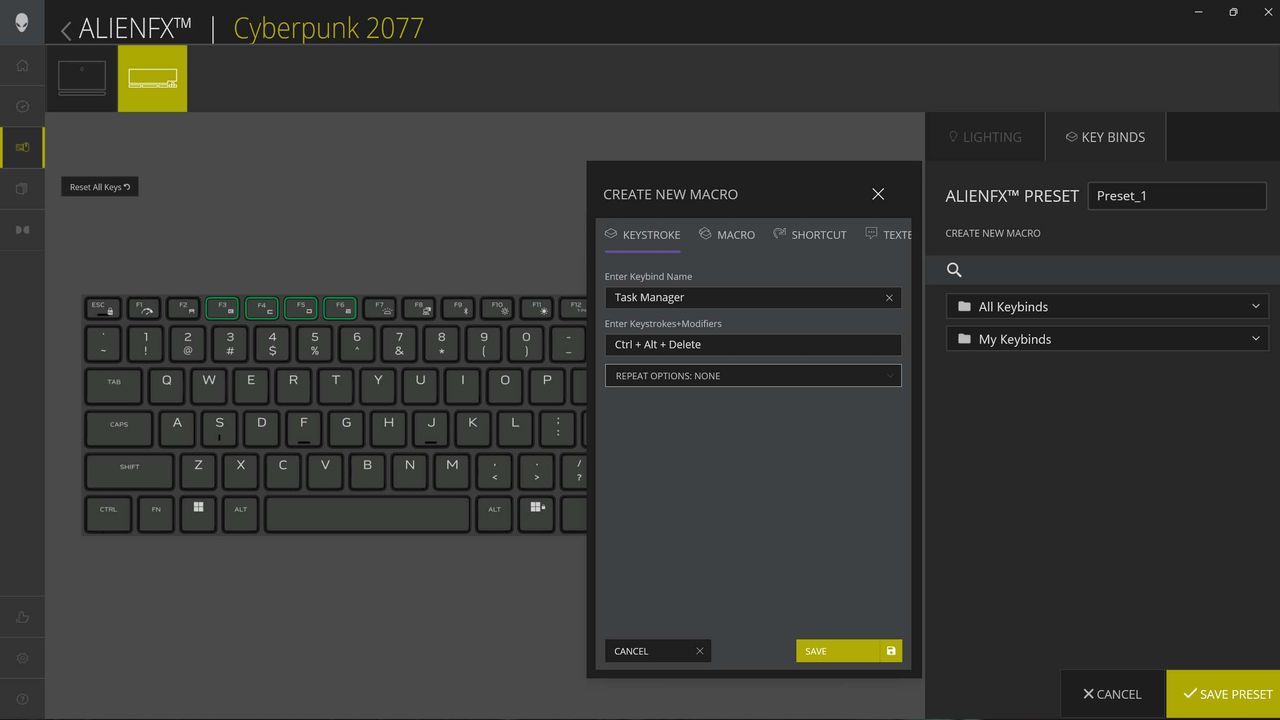Click the Create New Macro link
The width and height of the screenshot is (1280, 720).
[x=993, y=233]
